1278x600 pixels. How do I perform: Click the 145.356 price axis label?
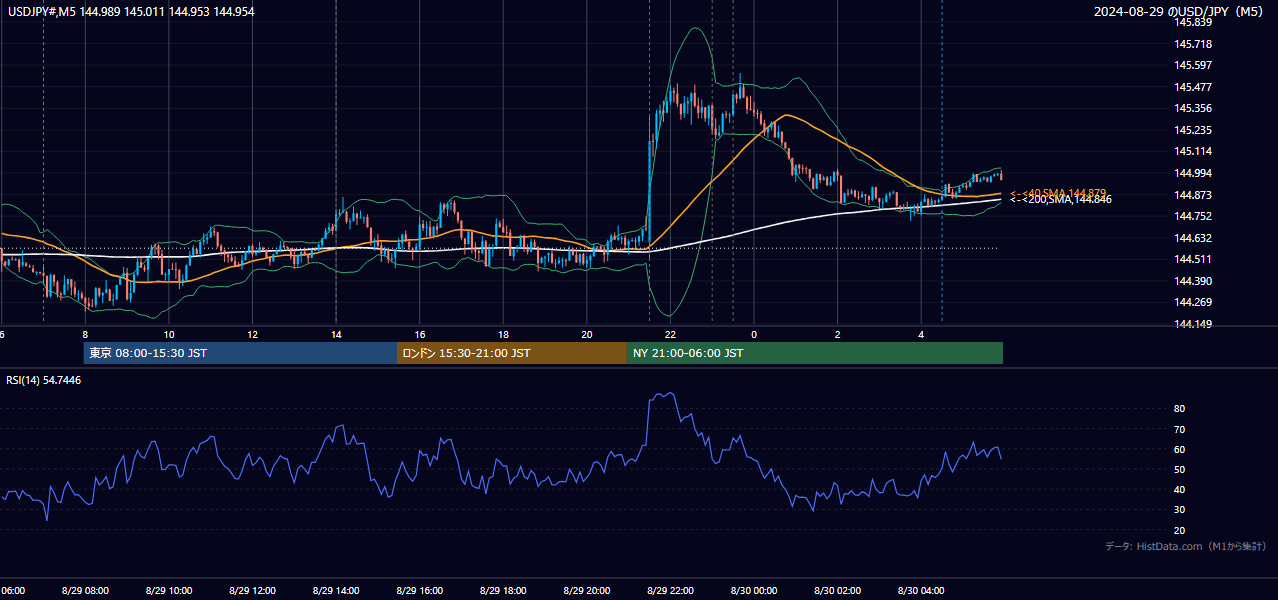click(1193, 108)
